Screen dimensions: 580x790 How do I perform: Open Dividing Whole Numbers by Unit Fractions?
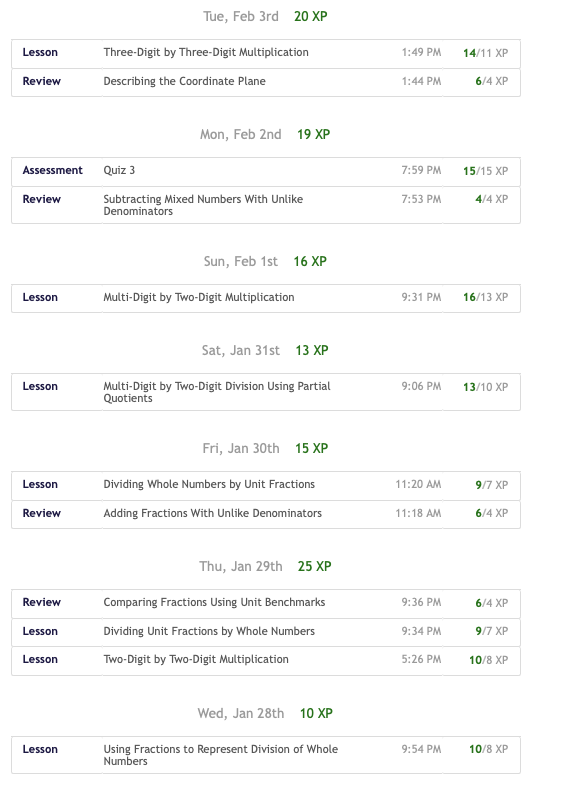pos(266,486)
